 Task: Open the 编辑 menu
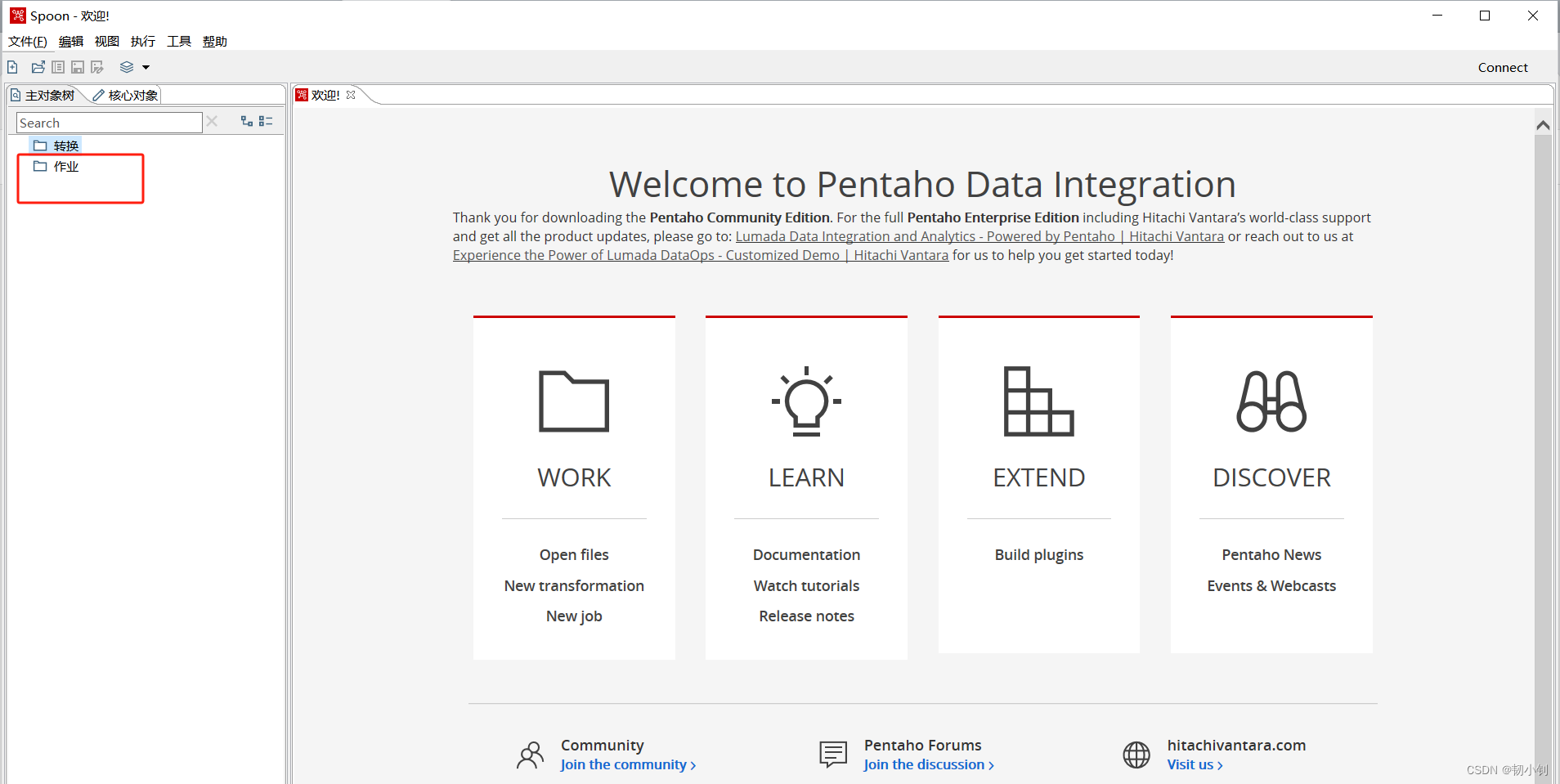71,41
